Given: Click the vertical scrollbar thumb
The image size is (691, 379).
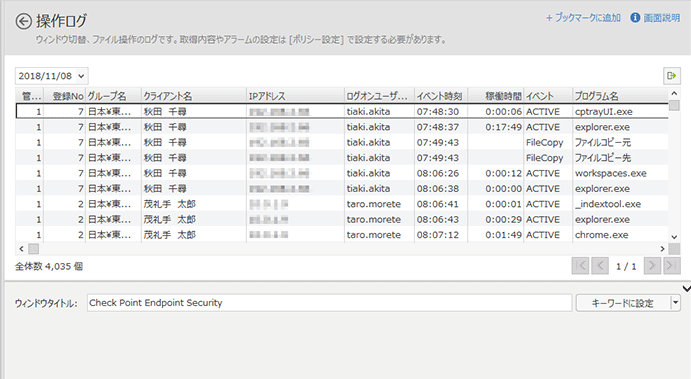Looking at the screenshot, I should 674,105.
